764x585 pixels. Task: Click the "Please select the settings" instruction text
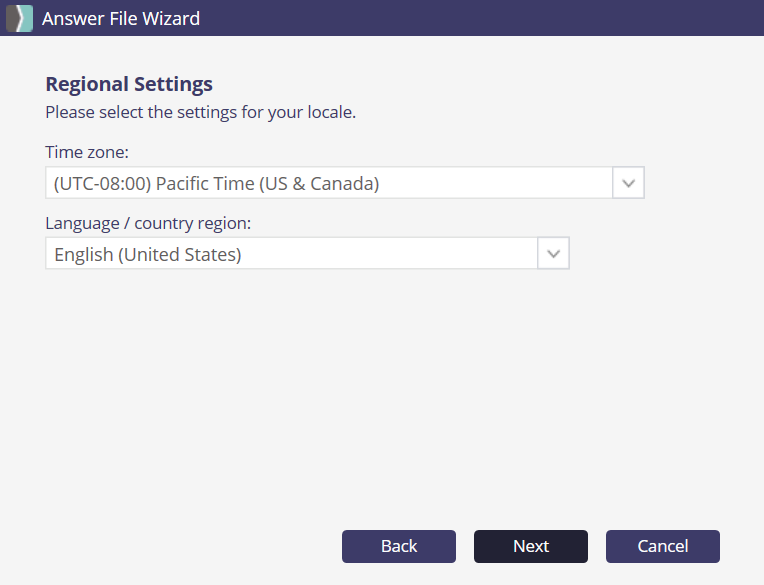(200, 112)
